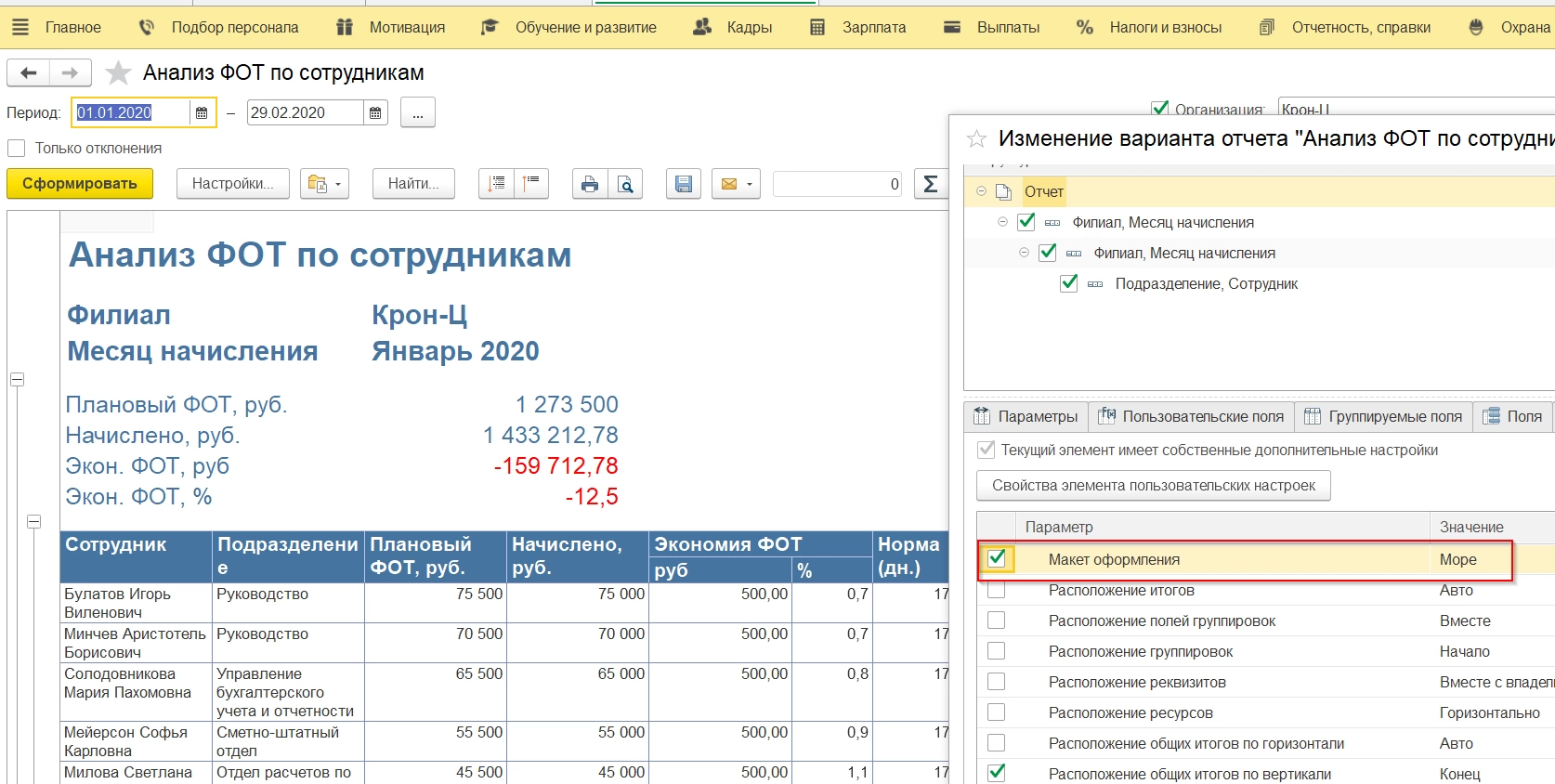1555x784 pixels.
Task: Collapse the 'Отчет' tree node
Action: pos(981,191)
